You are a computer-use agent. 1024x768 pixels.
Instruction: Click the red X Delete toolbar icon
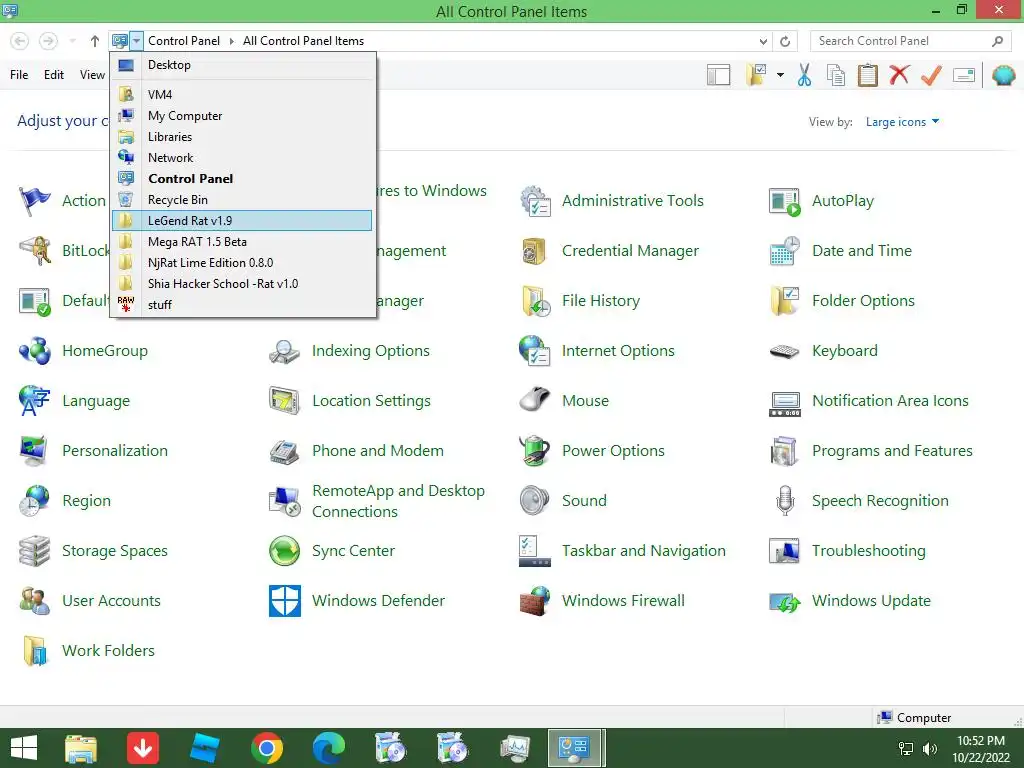[x=899, y=74]
